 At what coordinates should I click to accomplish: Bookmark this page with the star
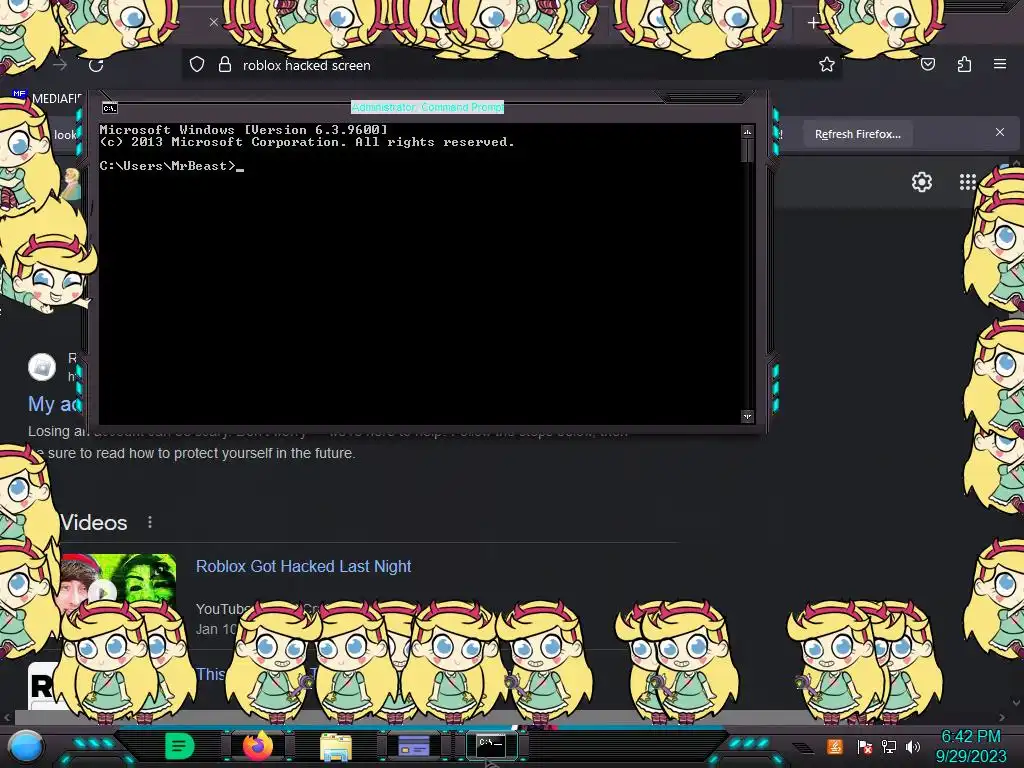click(x=827, y=64)
